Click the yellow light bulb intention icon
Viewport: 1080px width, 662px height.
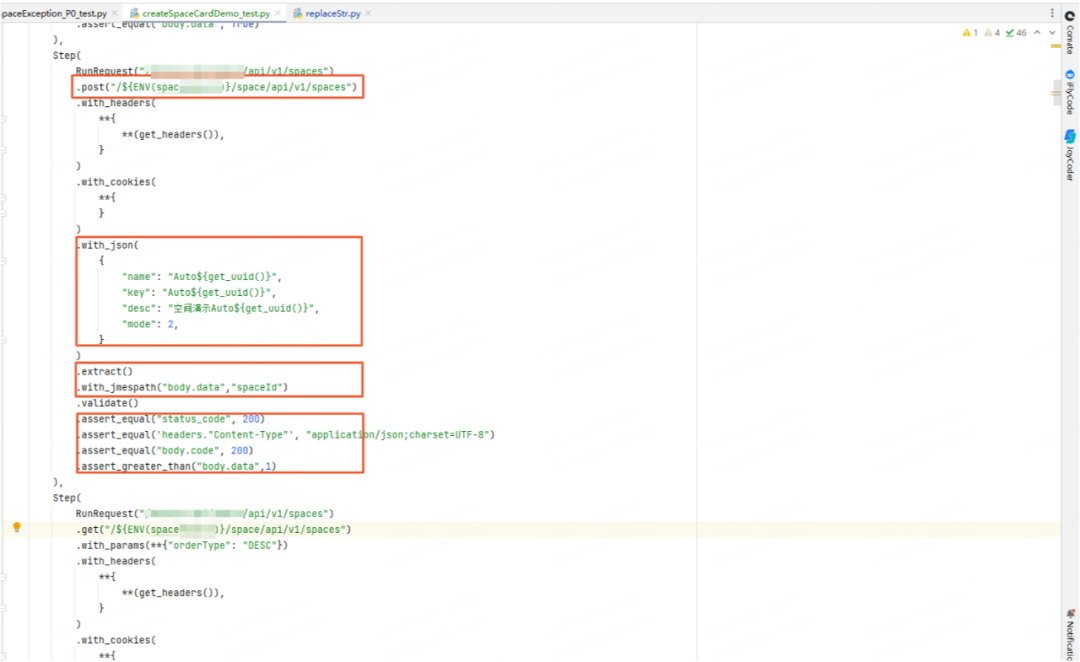click(17, 527)
